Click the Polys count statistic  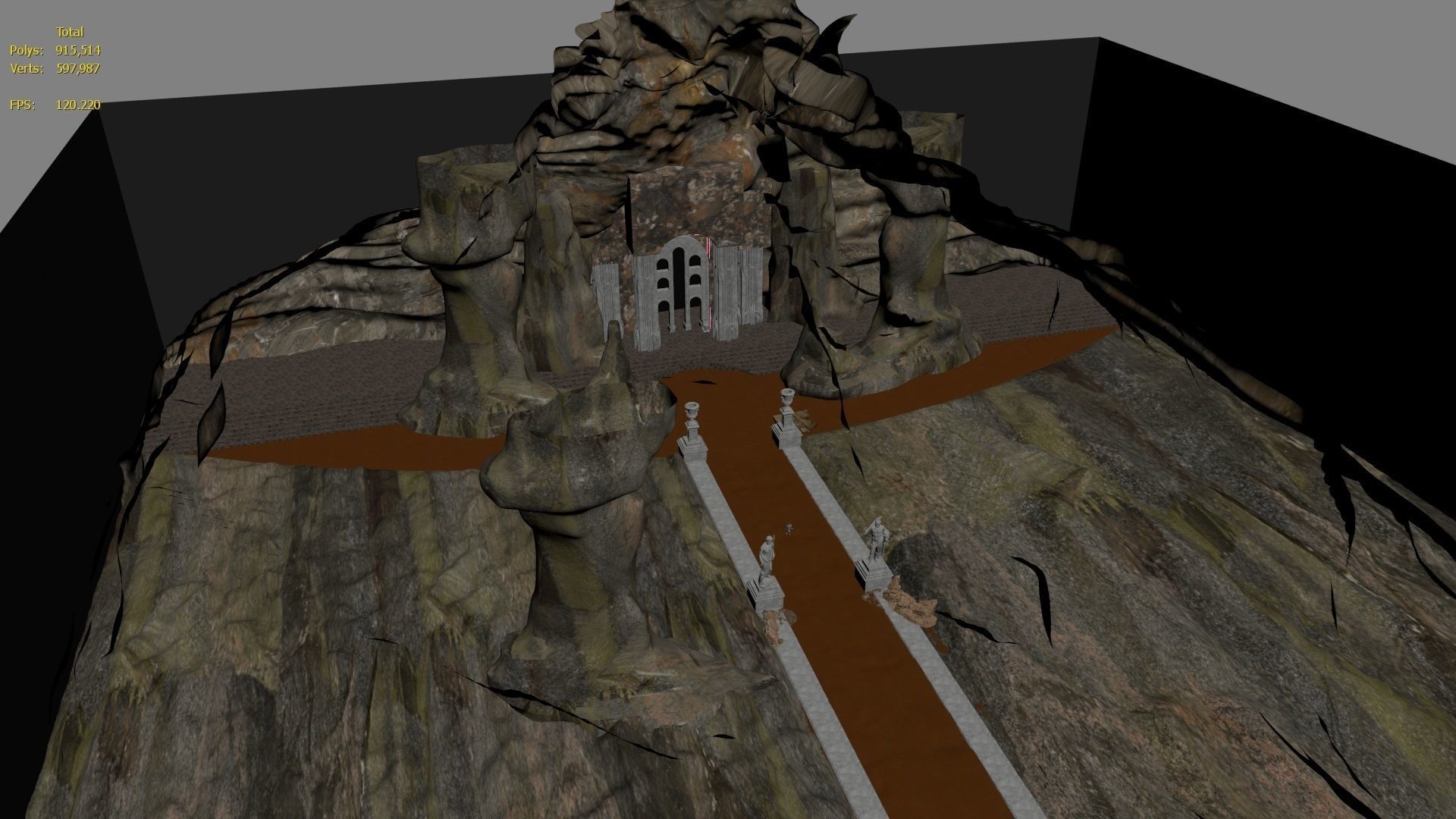click(x=76, y=52)
